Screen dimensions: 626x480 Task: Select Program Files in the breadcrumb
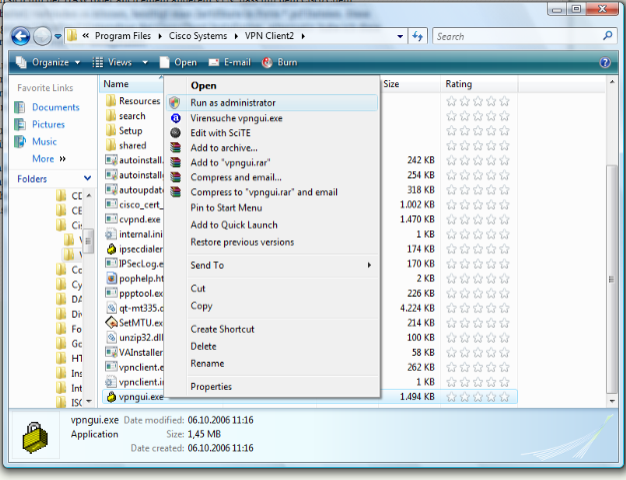point(123,36)
